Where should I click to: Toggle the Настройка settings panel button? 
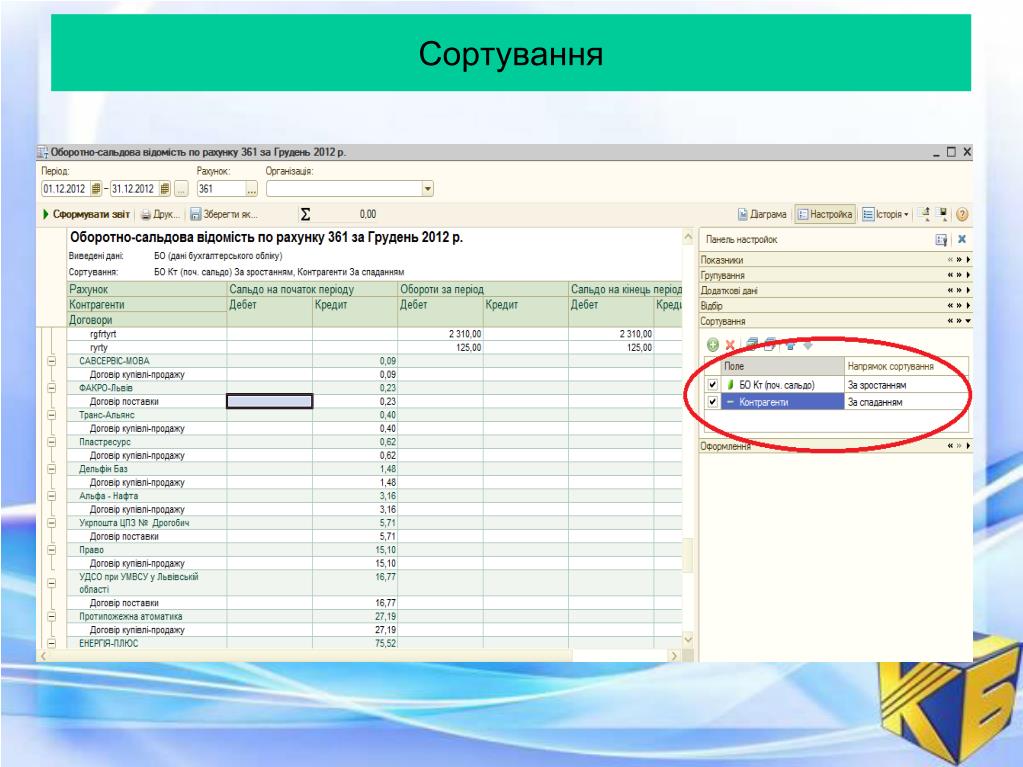(x=825, y=214)
